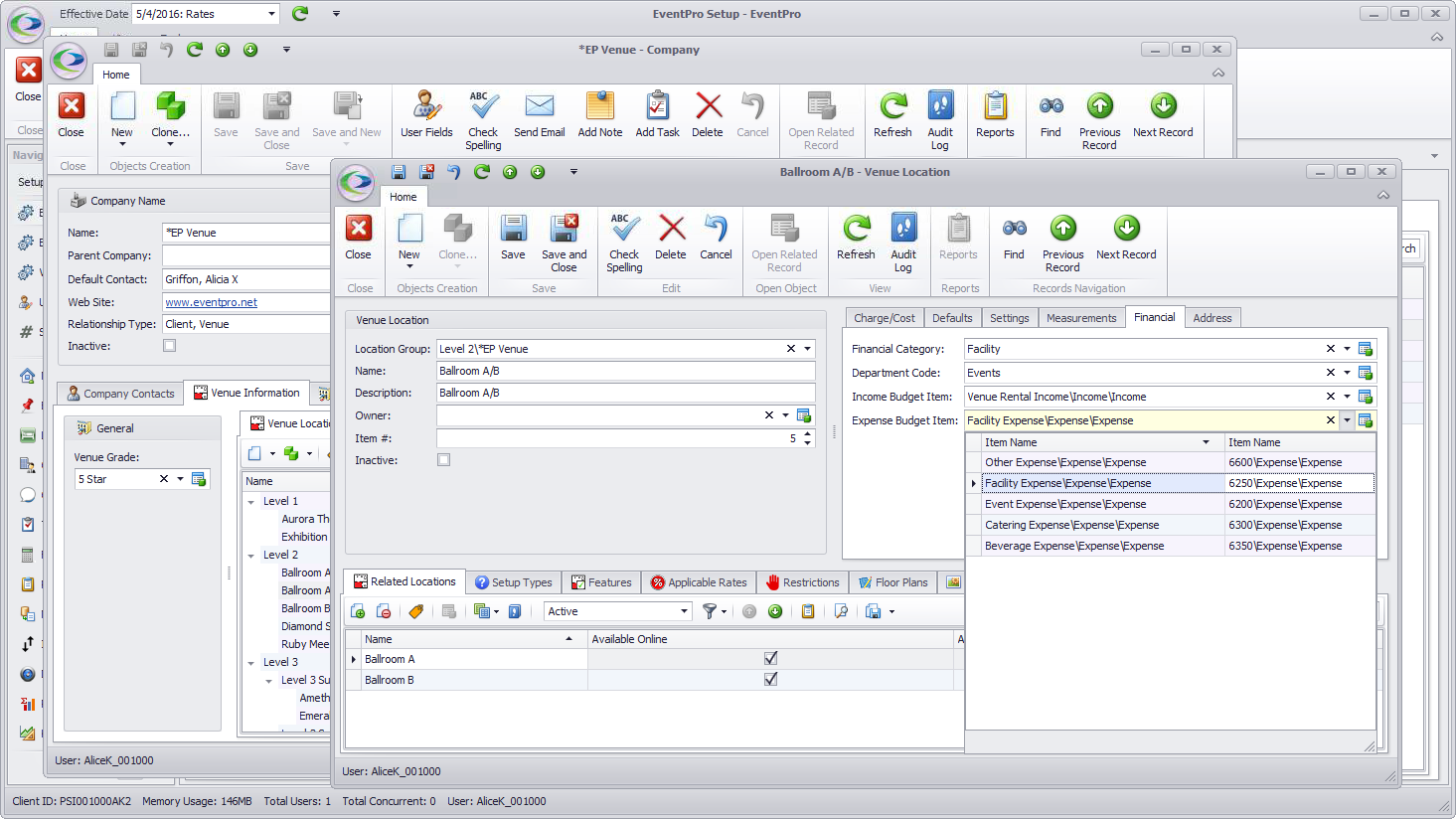Select Other Expense\Expense\Expense row
This screenshot has width=1456, height=819.
(x=1170, y=462)
